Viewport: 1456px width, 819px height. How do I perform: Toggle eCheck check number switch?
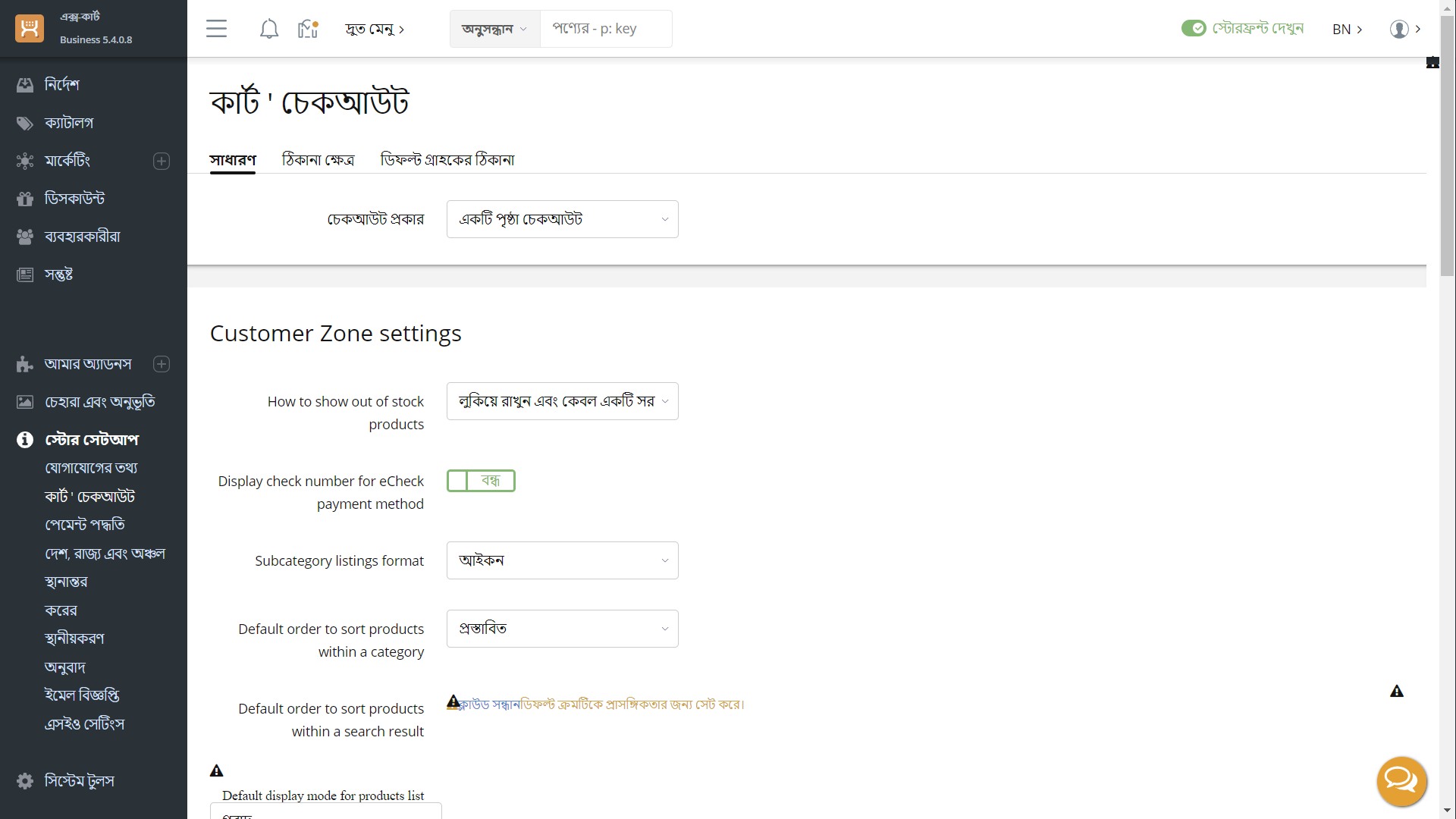click(481, 481)
